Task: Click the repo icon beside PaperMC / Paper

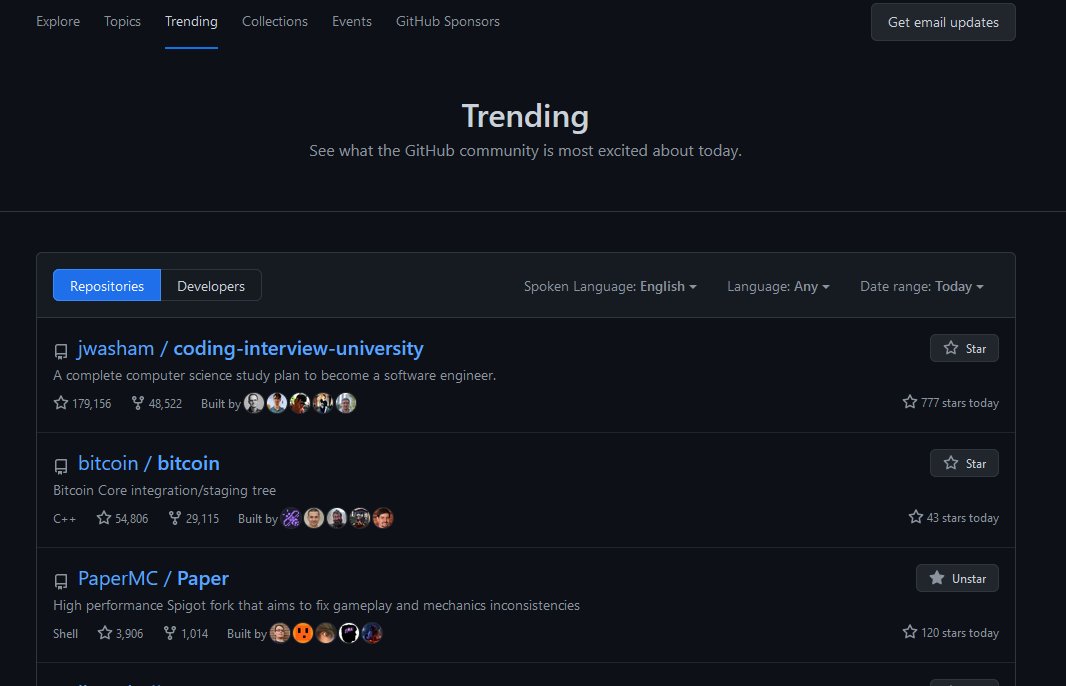Action: point(61,581)
